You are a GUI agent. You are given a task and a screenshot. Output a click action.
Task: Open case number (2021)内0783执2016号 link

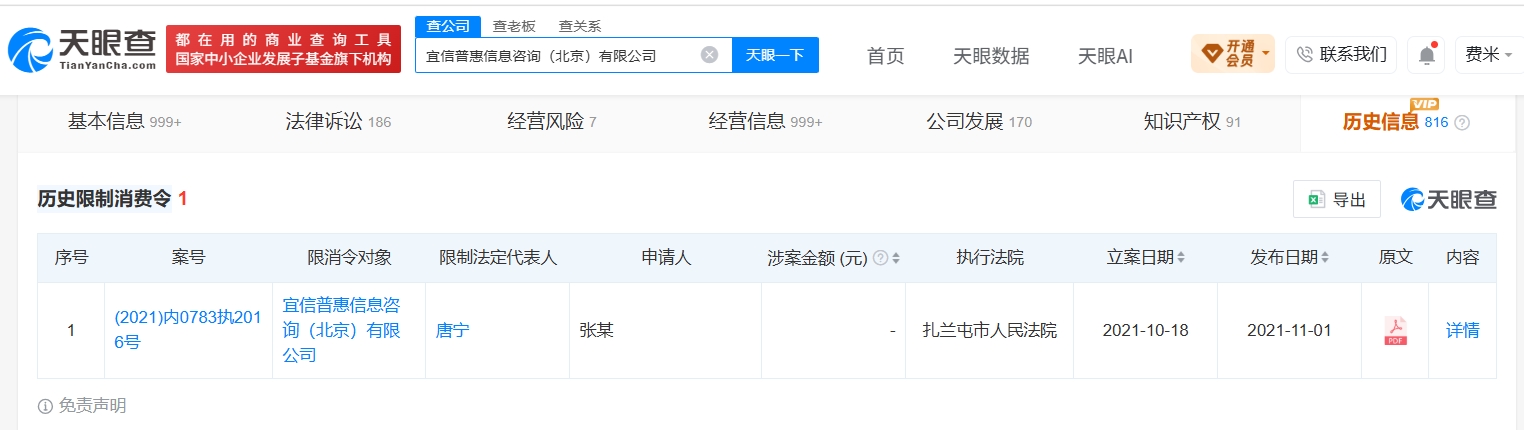tap(188, 330)
